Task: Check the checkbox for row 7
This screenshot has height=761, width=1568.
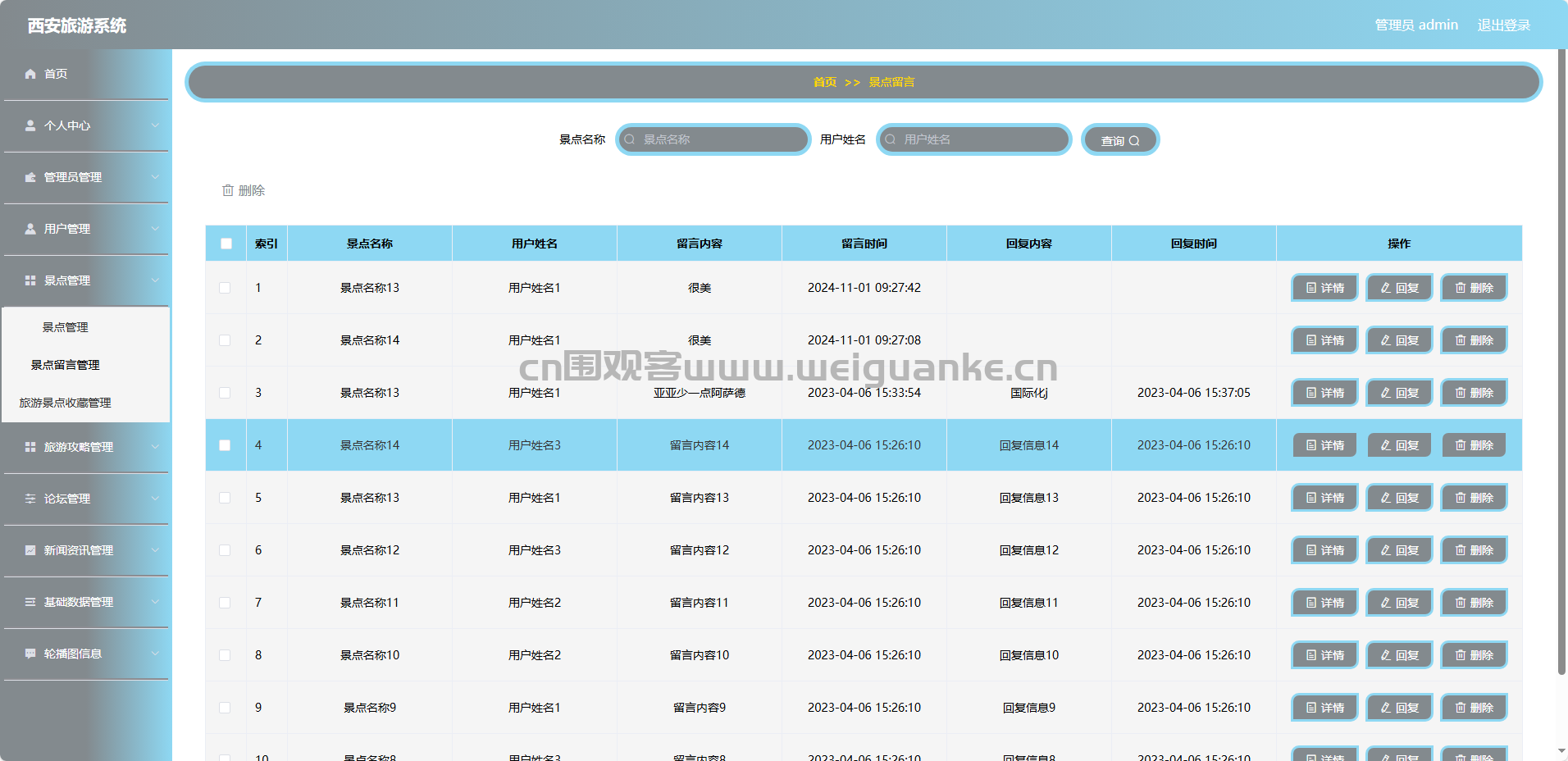Action: point(225,603)
